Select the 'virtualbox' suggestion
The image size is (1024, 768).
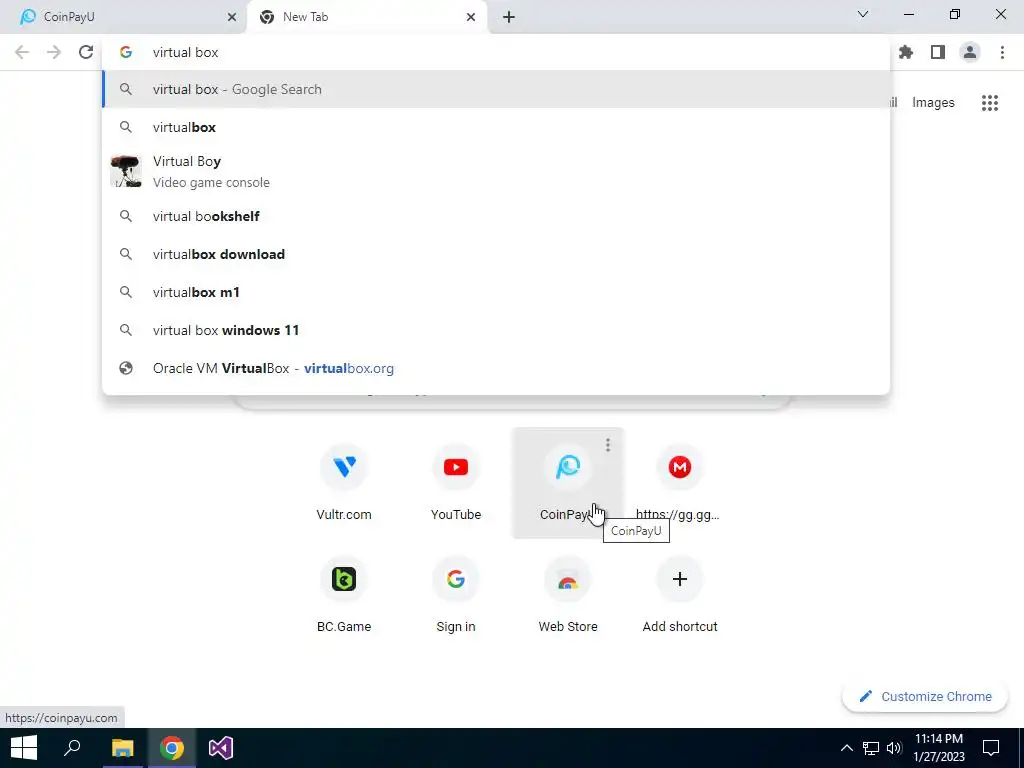point(496,127)
